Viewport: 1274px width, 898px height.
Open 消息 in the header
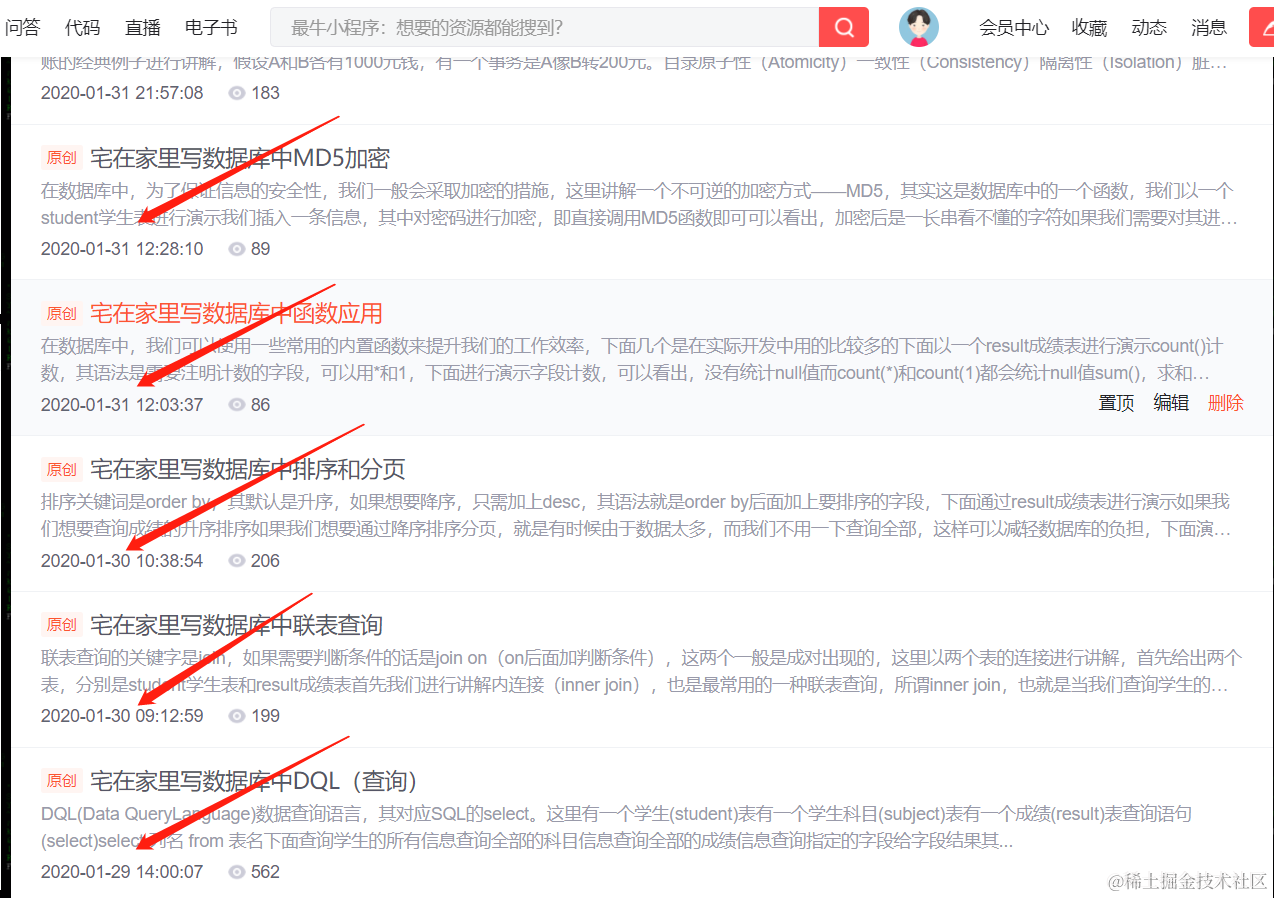coord(1209,28)
